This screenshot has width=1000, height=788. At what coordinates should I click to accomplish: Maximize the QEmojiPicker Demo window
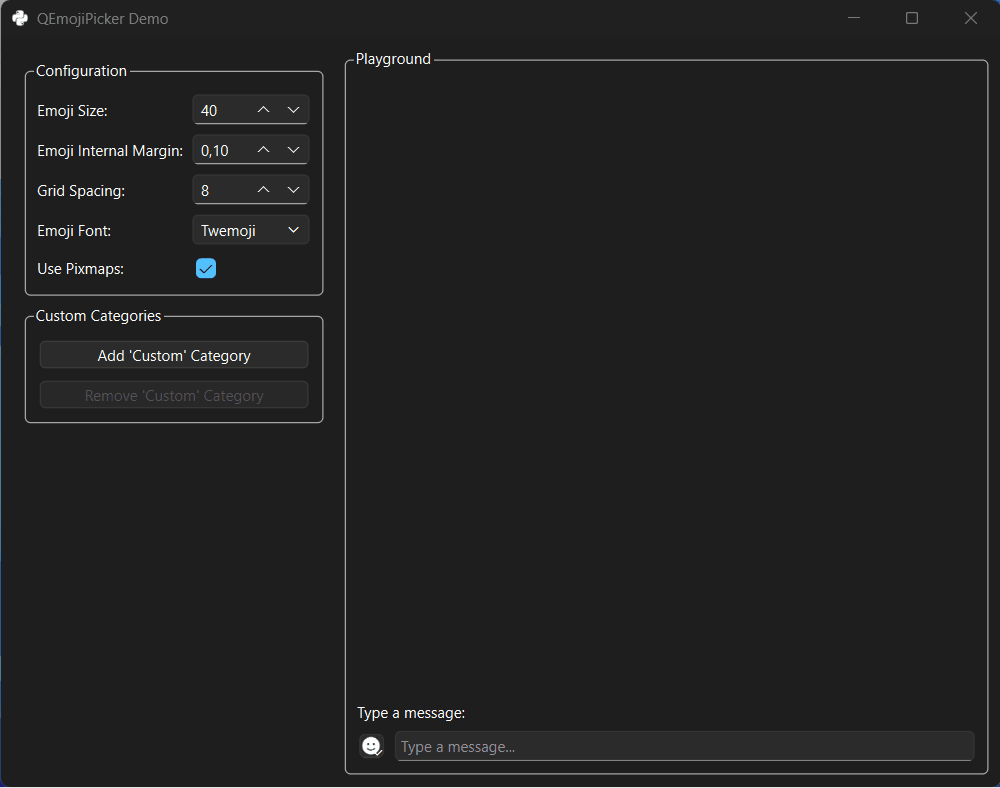(912, 18)
